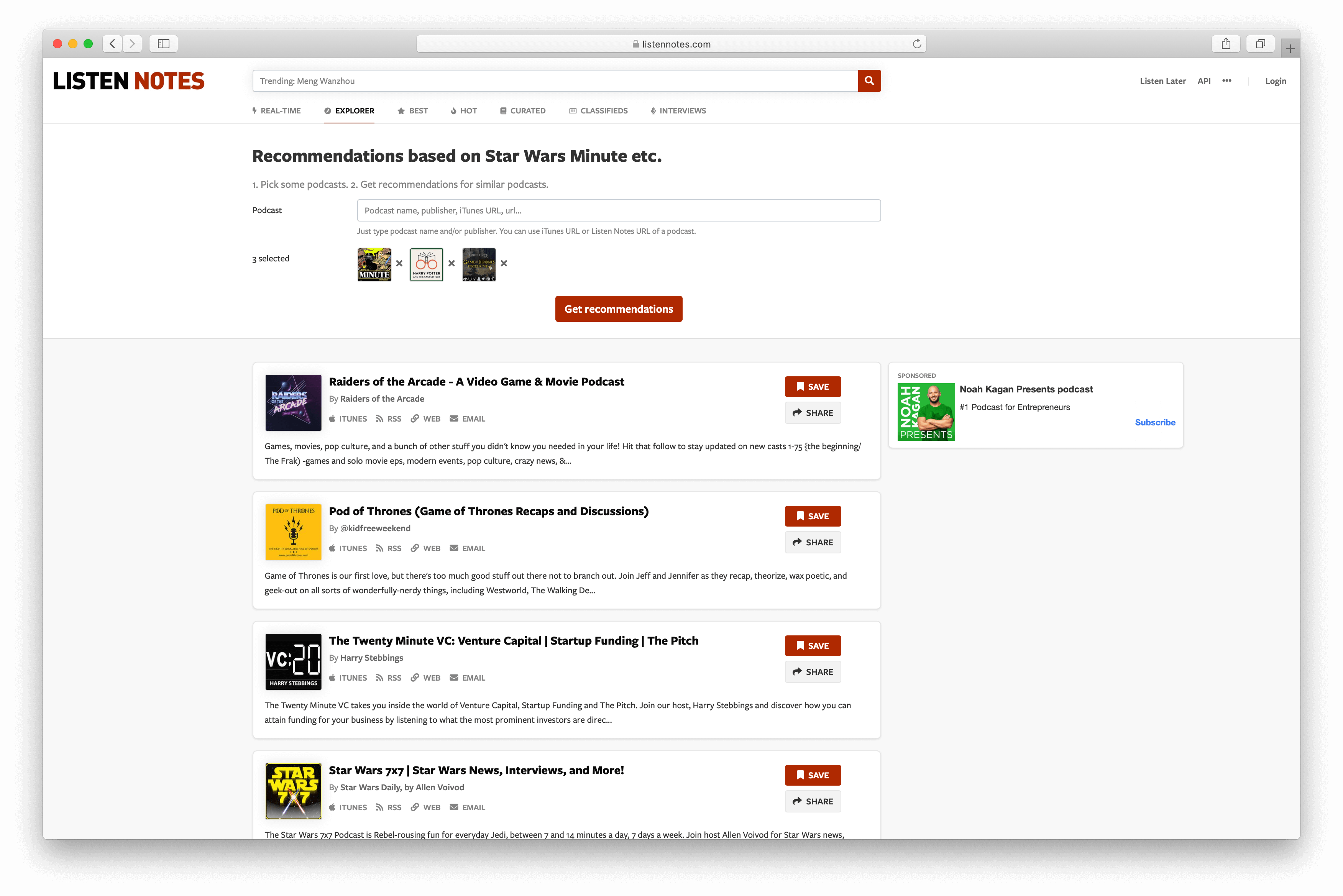The height and width of the screenshot is (896, 1343).
Task: Click the listennotes.com address bar
Action: (x=671, y=44)
